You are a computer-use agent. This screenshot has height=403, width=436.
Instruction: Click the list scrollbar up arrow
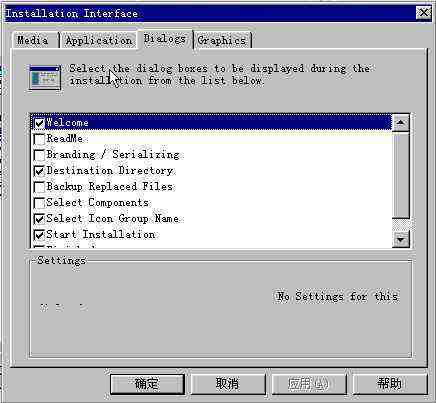click(401, 123)
